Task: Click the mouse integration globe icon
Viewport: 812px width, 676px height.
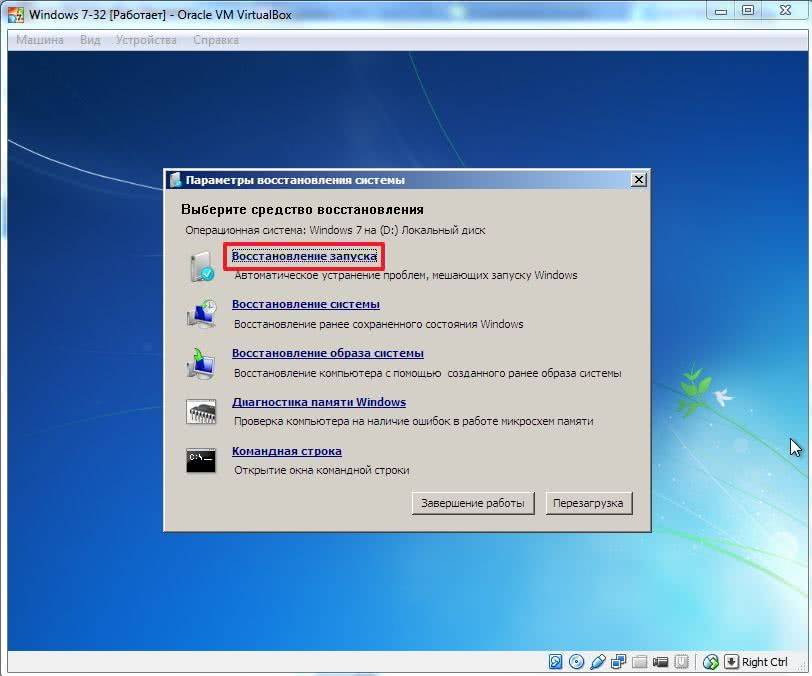Action: tap(711, 662)
